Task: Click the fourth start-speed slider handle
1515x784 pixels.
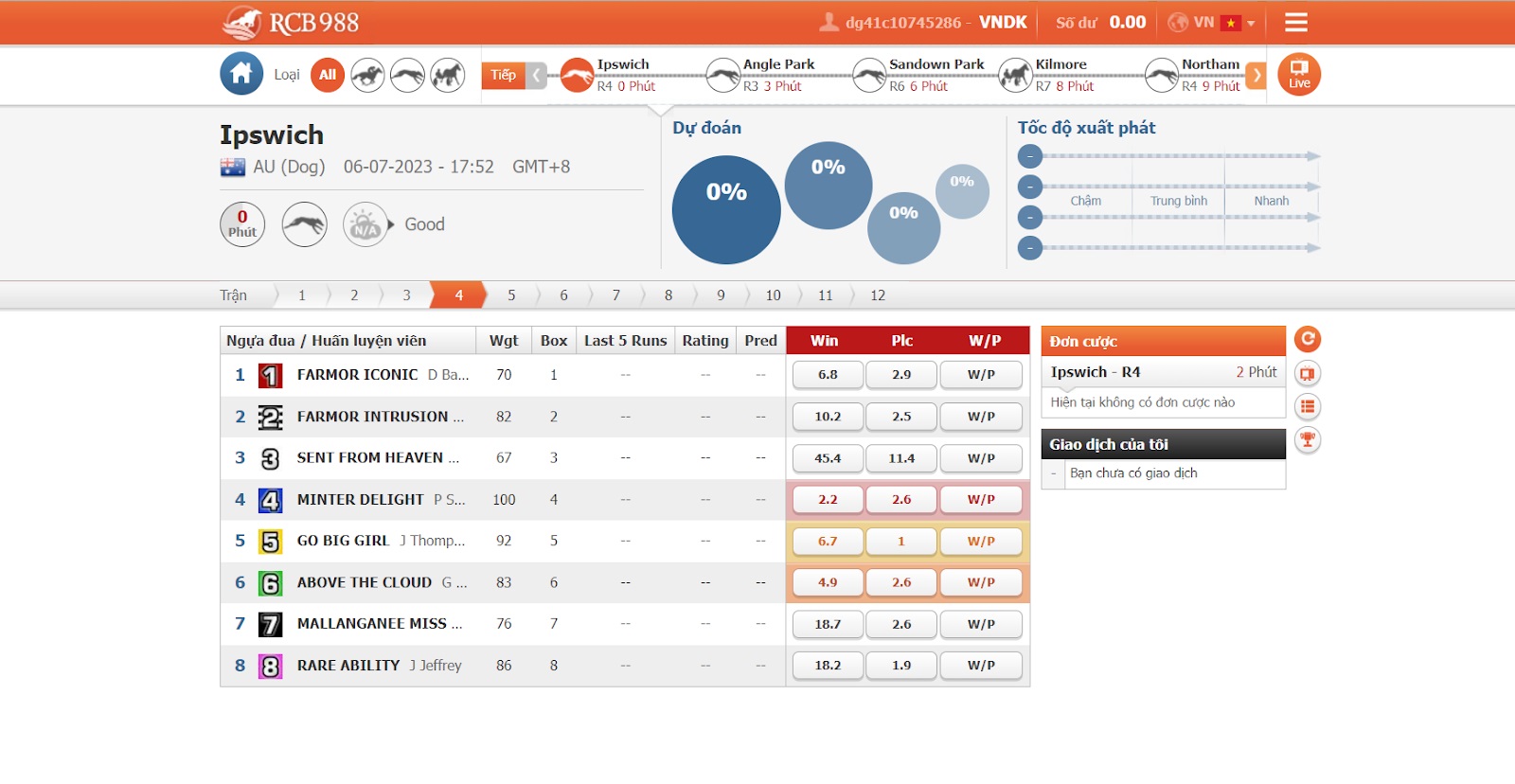Action: (x=1030, y=248)
